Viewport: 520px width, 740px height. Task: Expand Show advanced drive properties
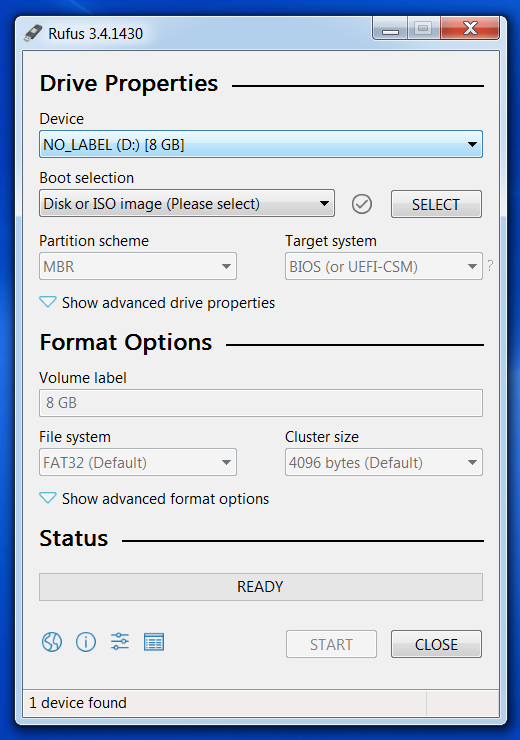[157, 303]
